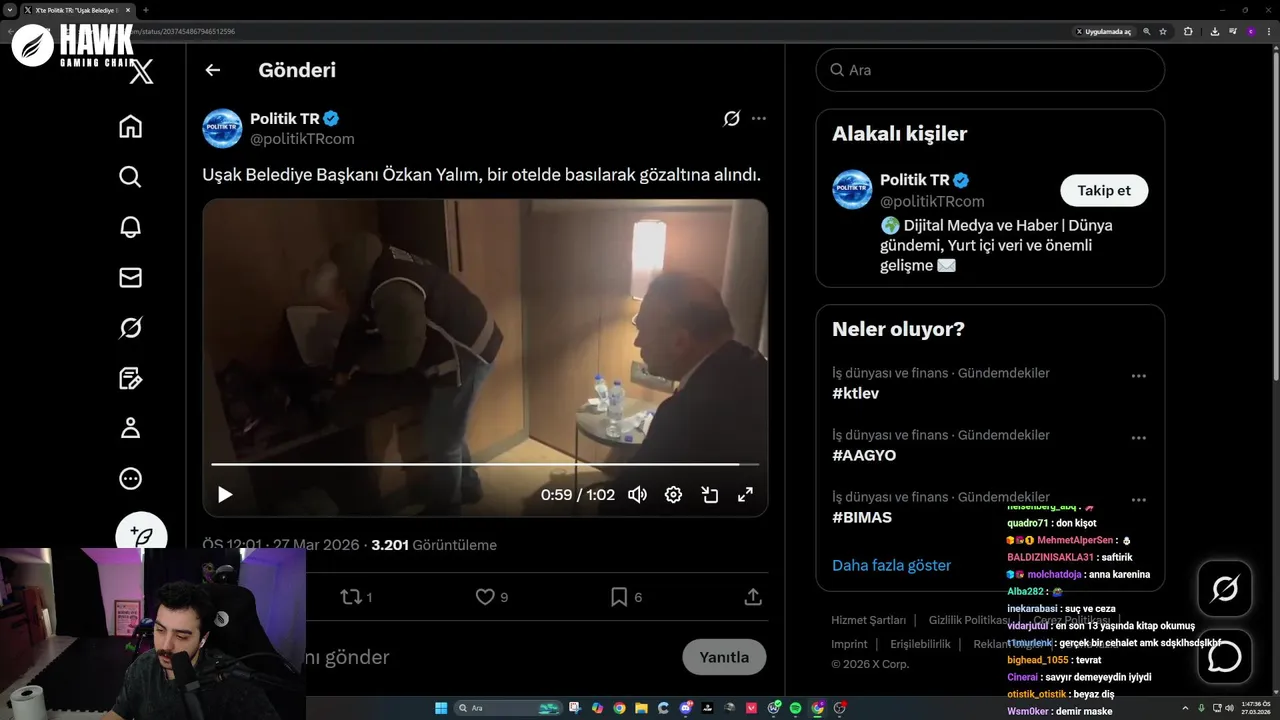Mute the video with the speaker icon
Image resolution: width=1280 pixels, height=720 pixels.
click(x=637, y=495)
